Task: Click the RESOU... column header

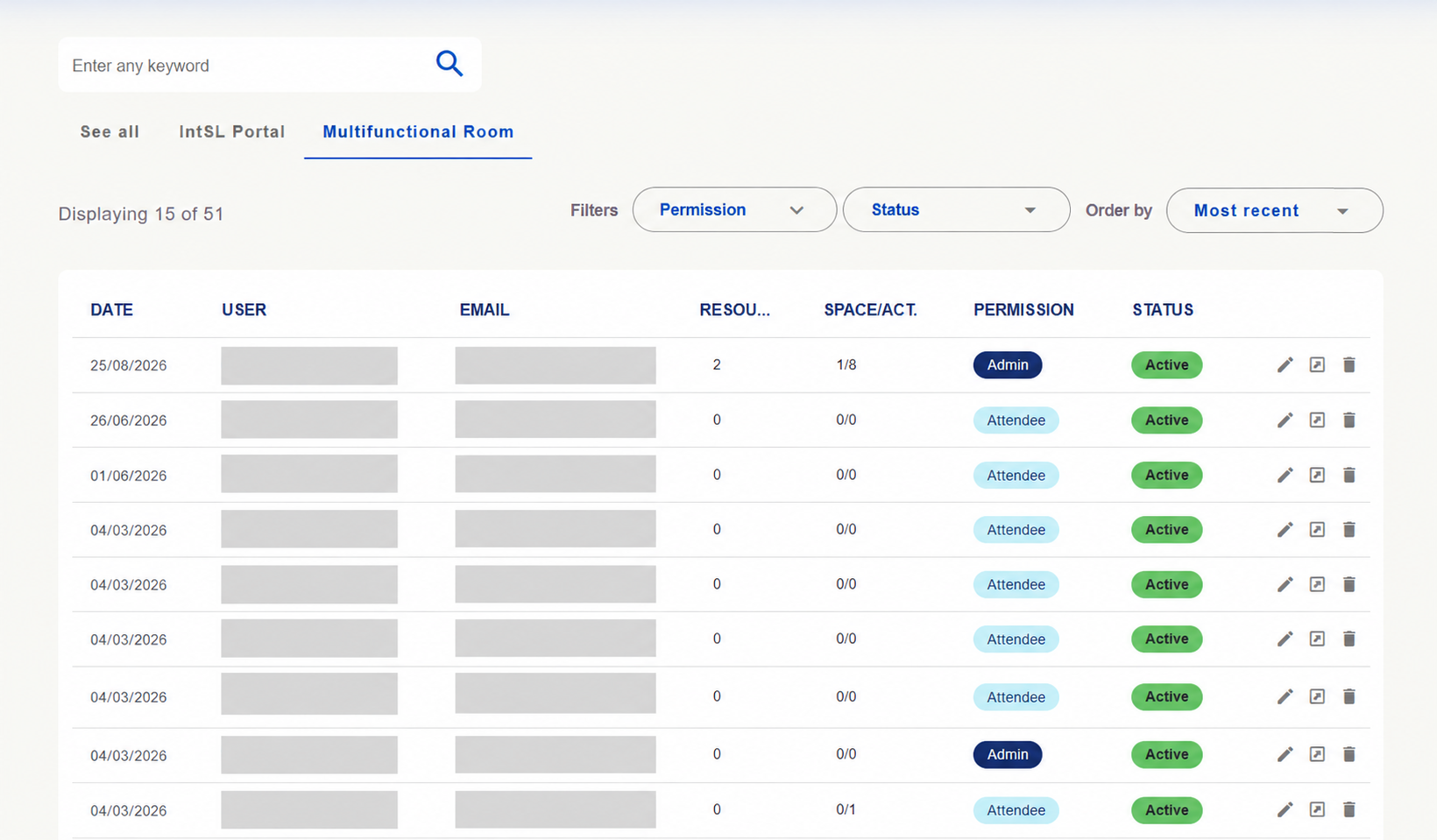Action: [734, 309]
